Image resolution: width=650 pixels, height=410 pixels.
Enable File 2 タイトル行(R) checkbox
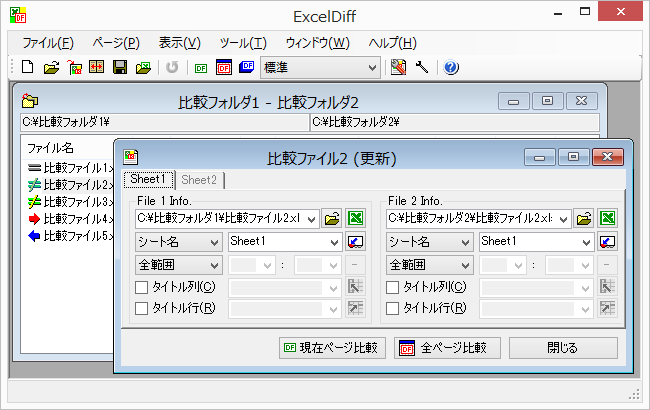392,308
